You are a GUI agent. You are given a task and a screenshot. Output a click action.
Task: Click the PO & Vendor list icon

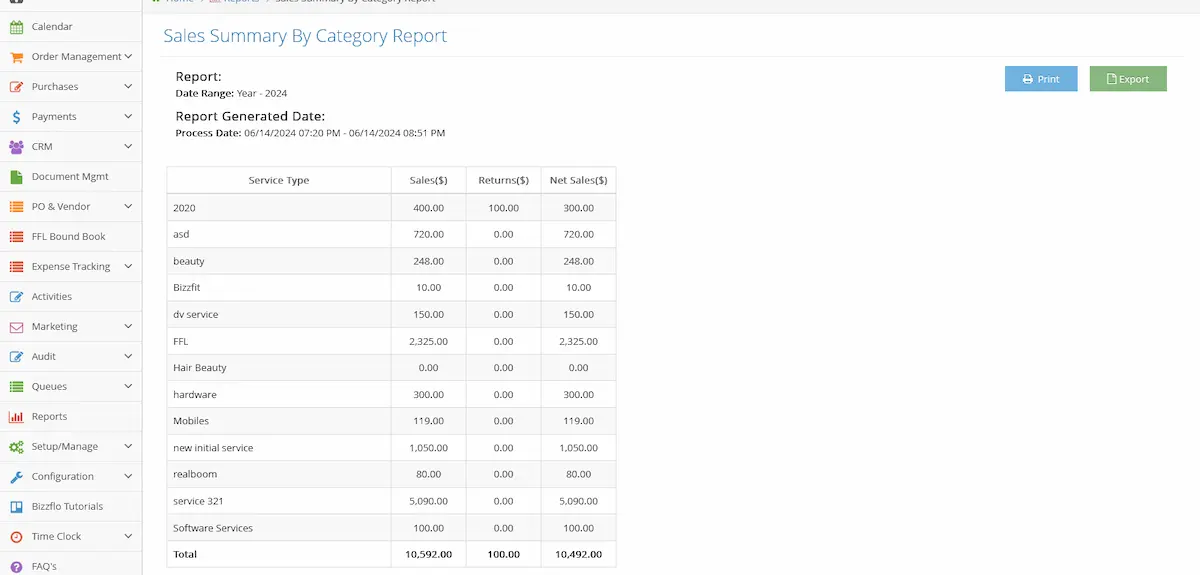(16, 207)
